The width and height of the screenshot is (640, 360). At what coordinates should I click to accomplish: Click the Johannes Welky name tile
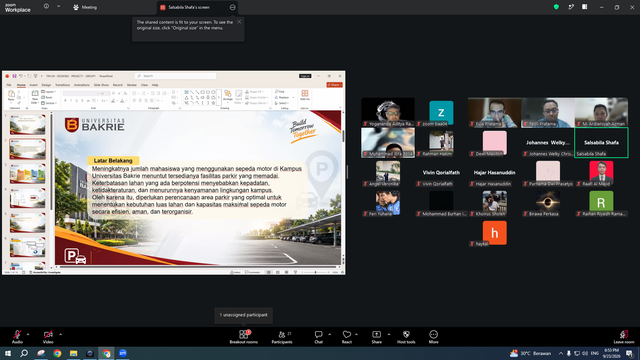click(548, 142)
